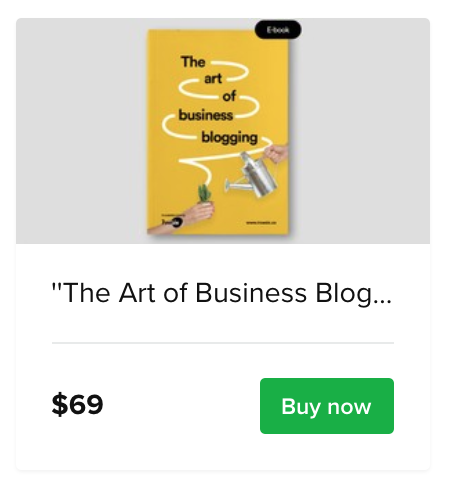Click the gray area left of the book
452x500 pixels.
(81, 131)
